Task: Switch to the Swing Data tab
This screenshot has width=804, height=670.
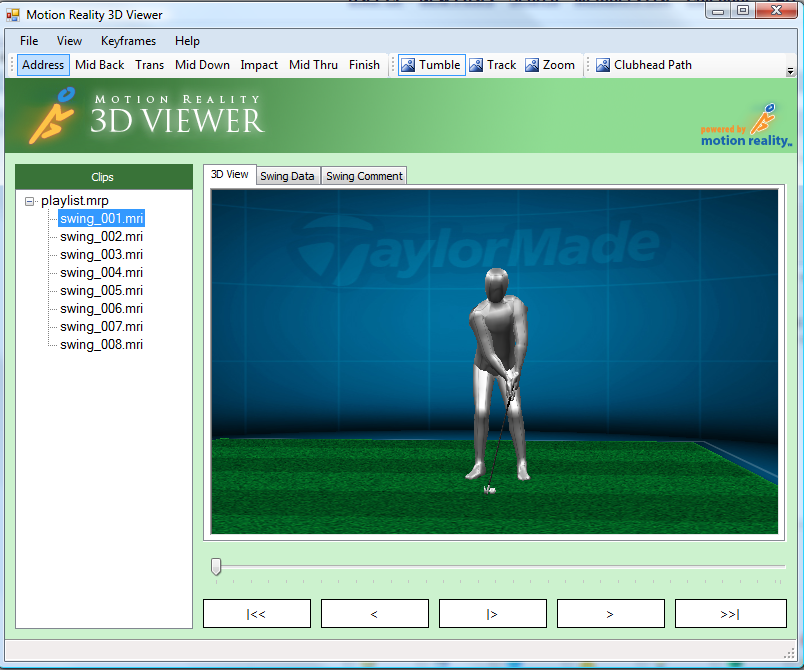Action: [x=287, y=176]
